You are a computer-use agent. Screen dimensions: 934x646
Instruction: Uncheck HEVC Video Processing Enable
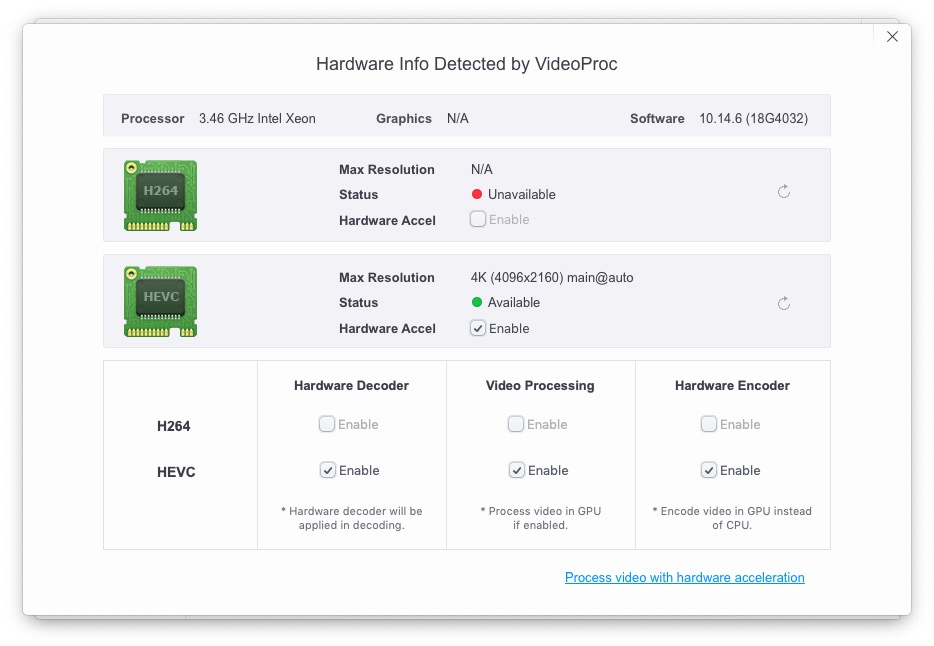(x=516, y=470)
